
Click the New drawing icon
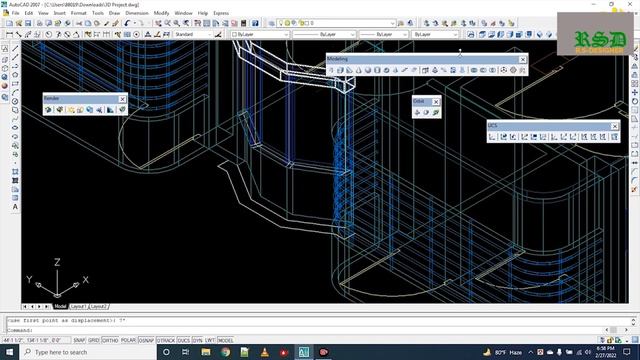coord(9,23)
